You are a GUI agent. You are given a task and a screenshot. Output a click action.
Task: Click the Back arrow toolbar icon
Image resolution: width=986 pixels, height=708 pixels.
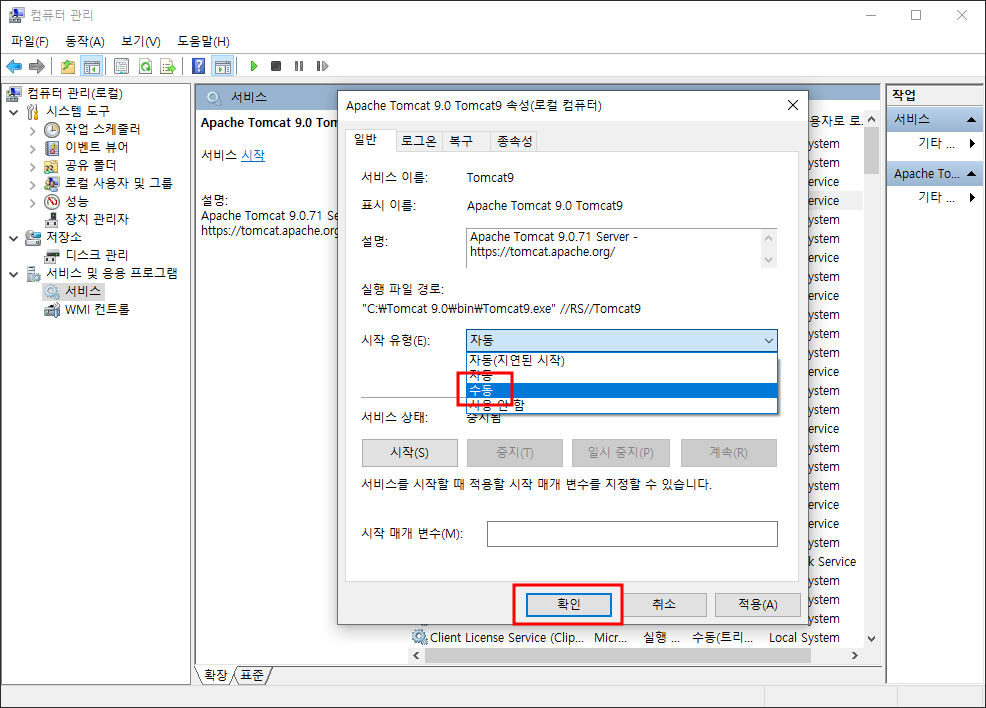tap(14, 66)
